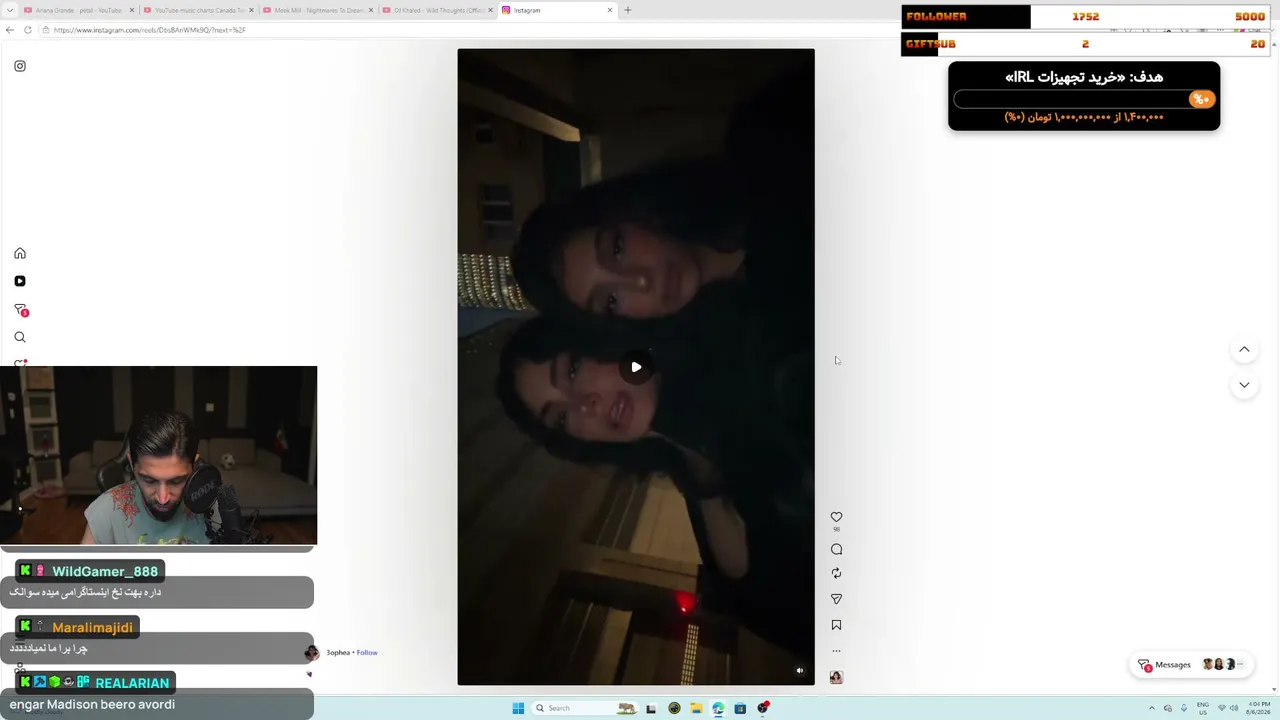Screen dimensions: 1280x720
Task: Open Microsoft Edge from taskbar
Action: point(718,708)
